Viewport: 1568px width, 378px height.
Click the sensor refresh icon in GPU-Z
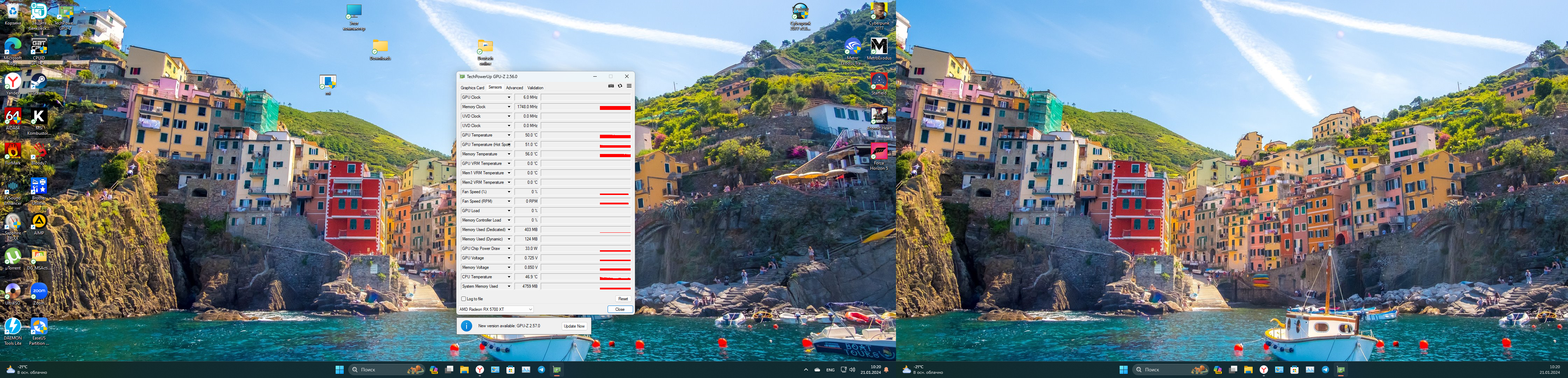coord(619,86)
